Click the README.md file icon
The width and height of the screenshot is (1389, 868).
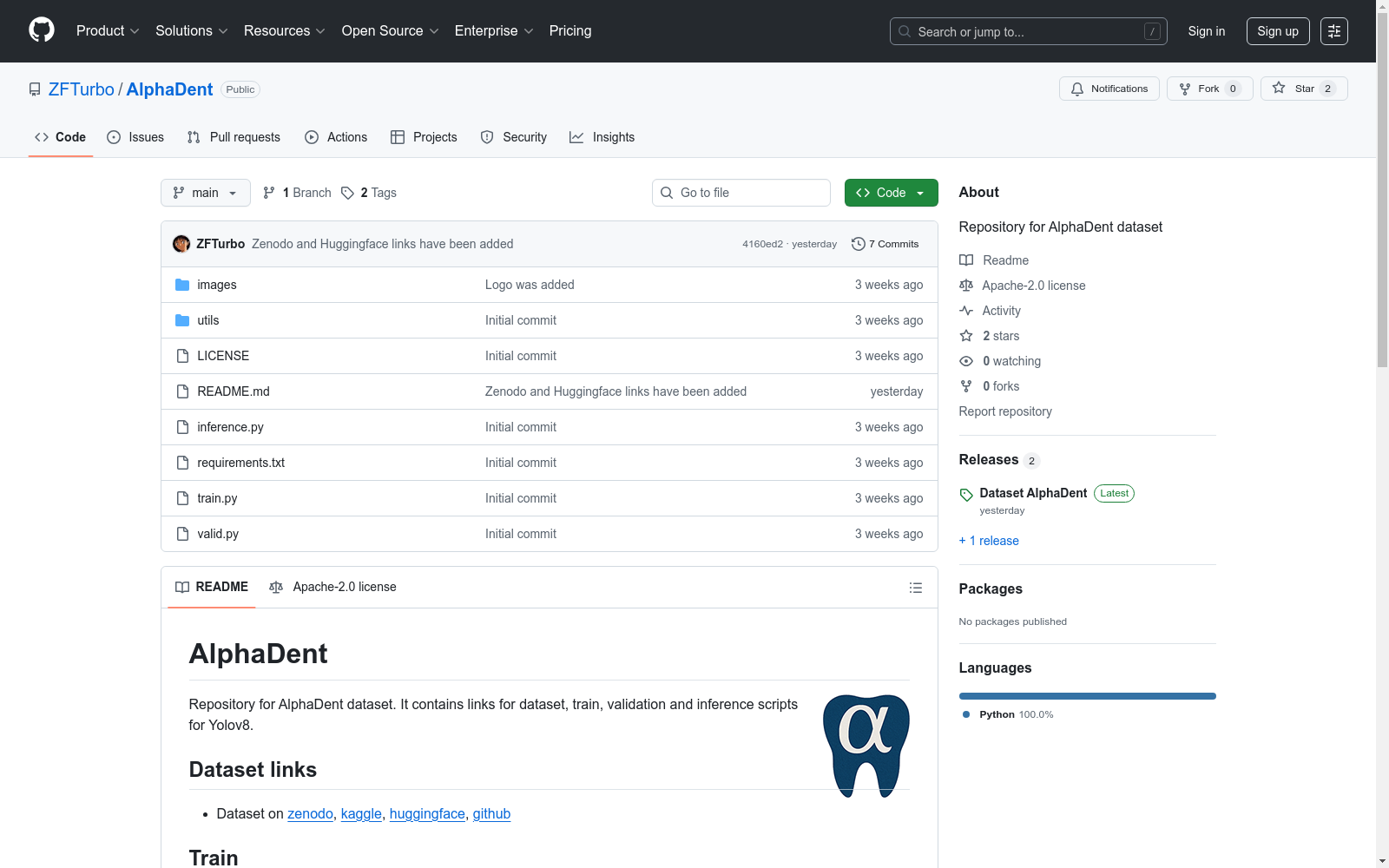pyautogui.click(x=182, y=391)
